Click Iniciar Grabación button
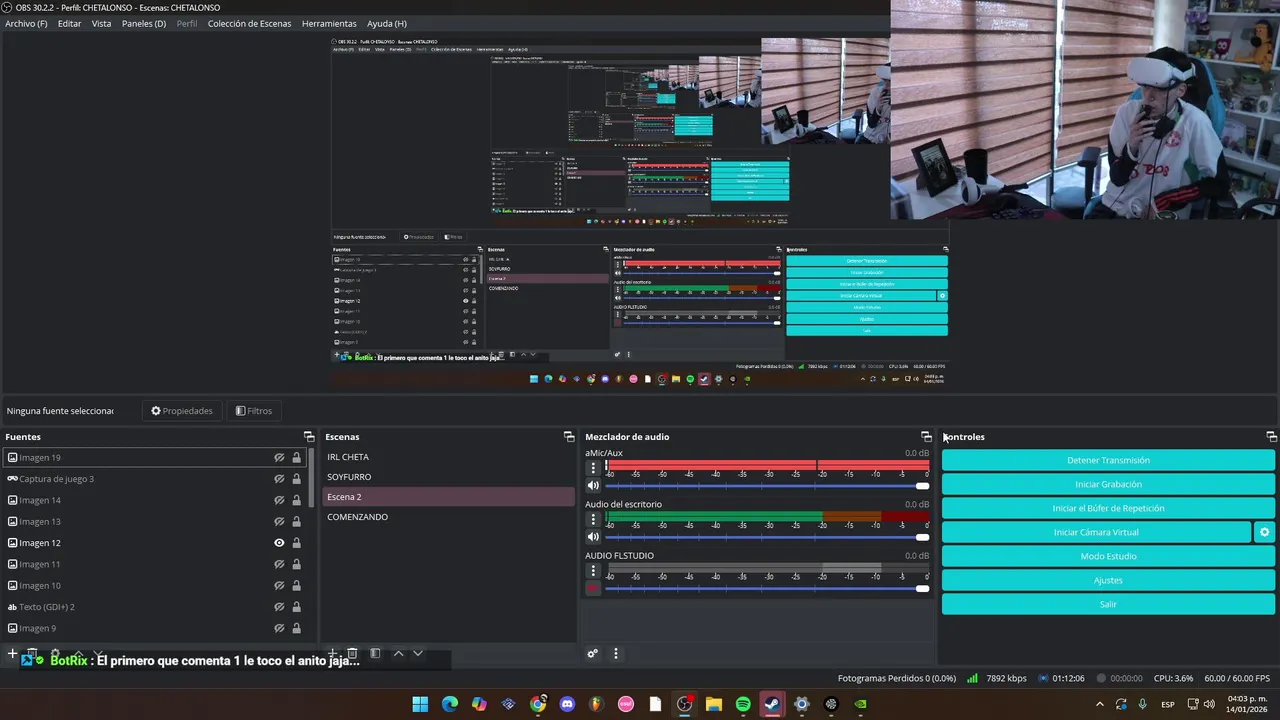Image resolution: width=1280 pixels, height=720 pixels. (1108, 484)
